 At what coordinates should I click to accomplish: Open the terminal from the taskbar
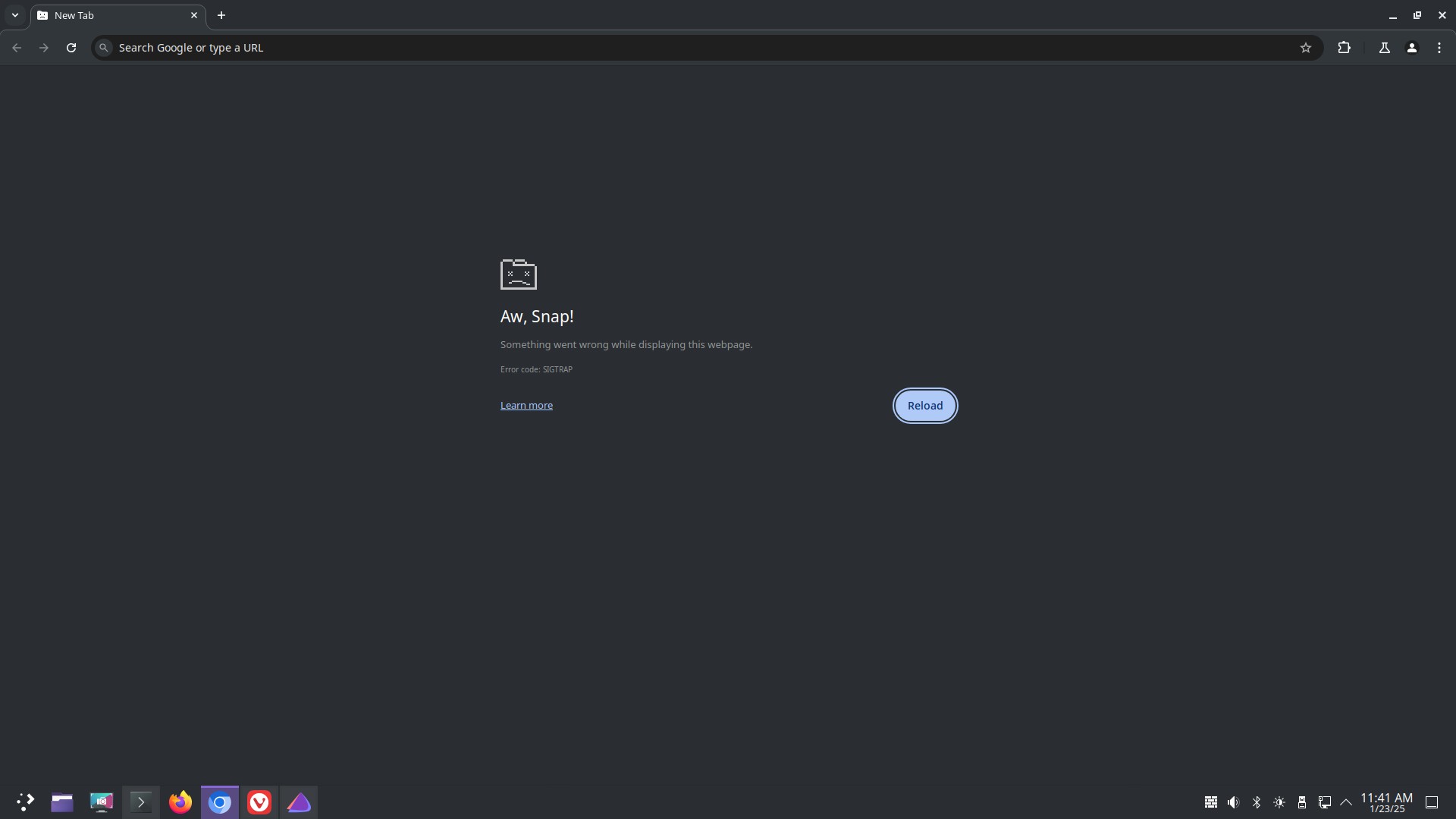(x=141, y=802)
